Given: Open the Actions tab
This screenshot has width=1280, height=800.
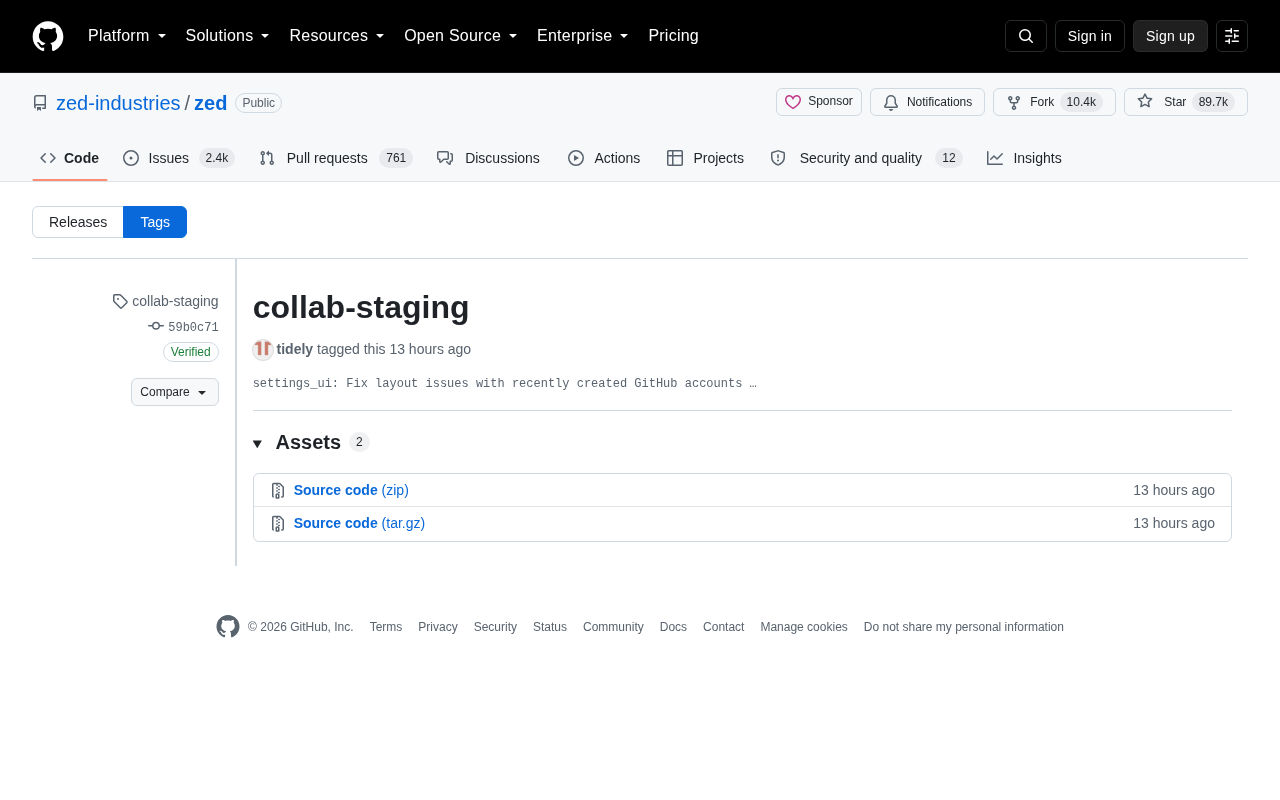Looking at the screenshot, I should (604, 158).
